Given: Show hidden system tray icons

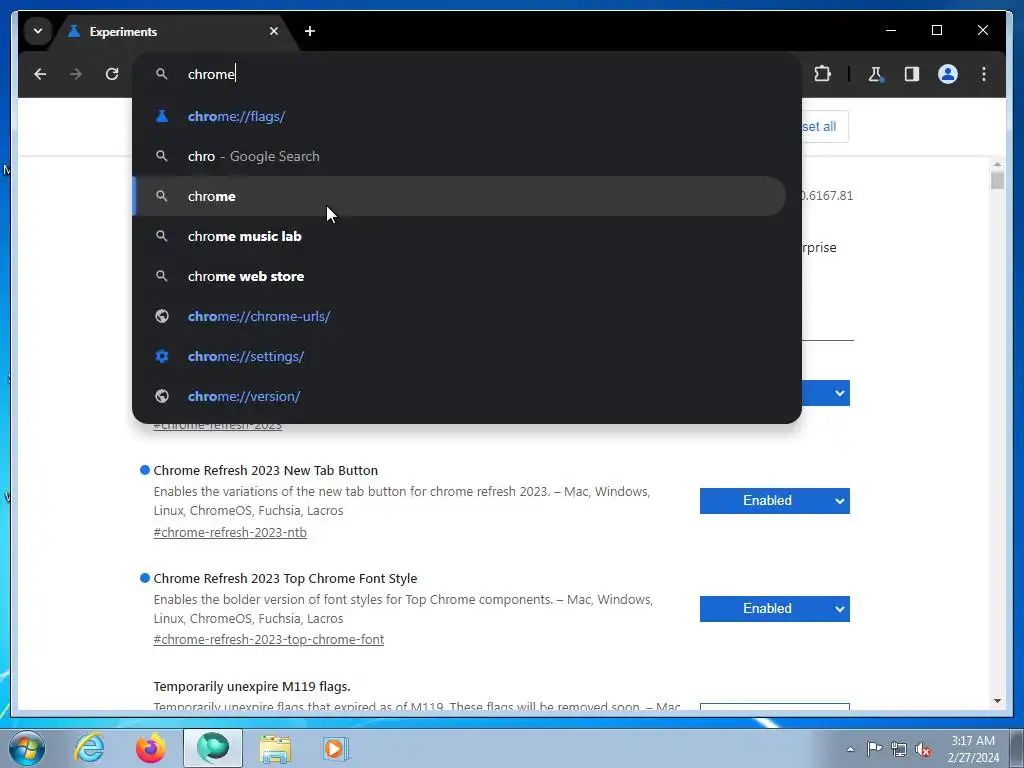Looking at the screenshot, I should pos(850,749).
